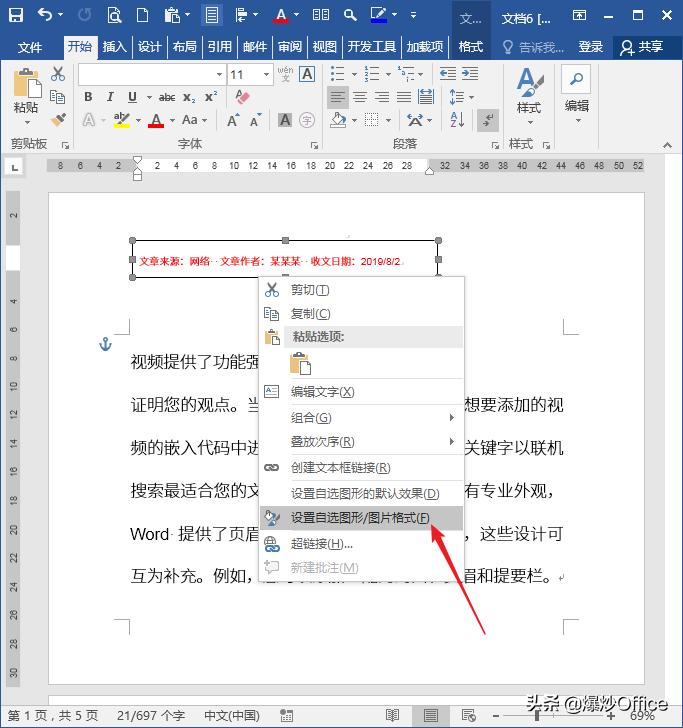Create a new blank document icon
Viewport: 683px width, 728px height.
tap(143, 15)
